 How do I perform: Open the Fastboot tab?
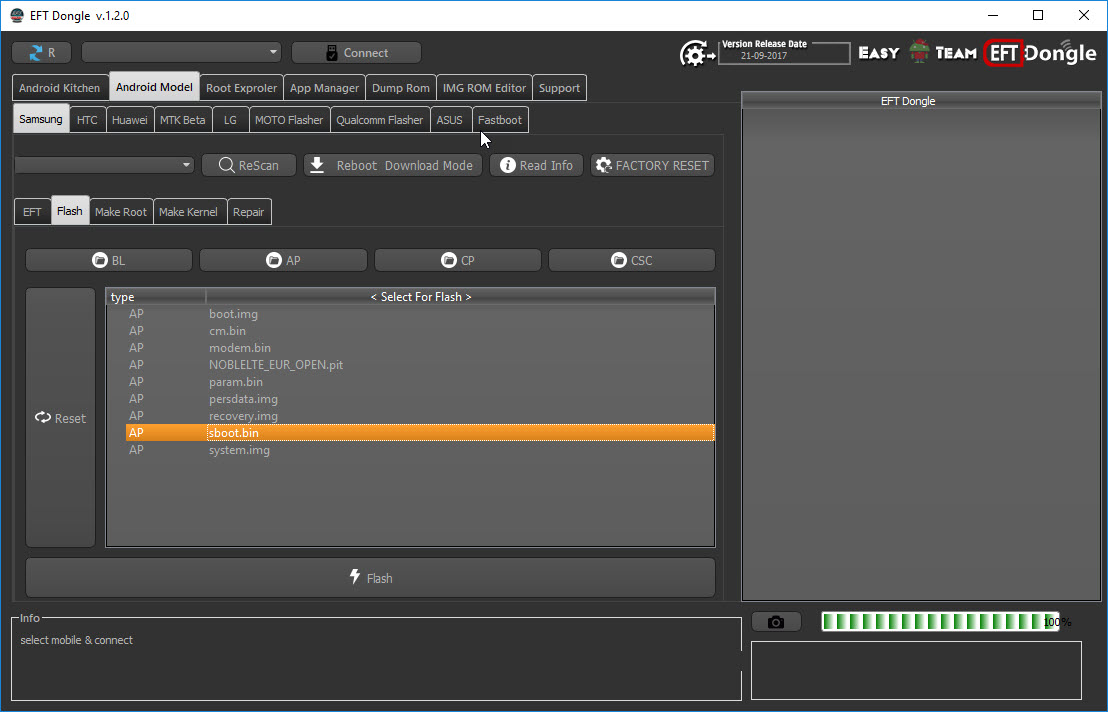click(500, 119)
